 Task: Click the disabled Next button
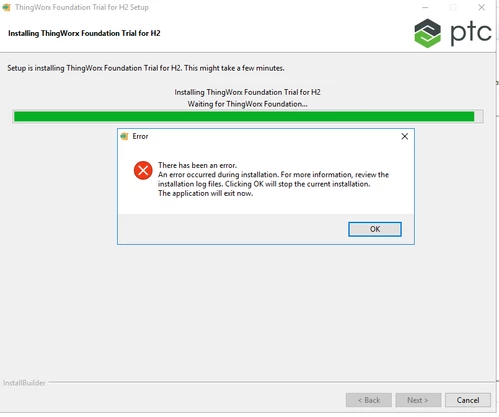[x=418, y=400]
